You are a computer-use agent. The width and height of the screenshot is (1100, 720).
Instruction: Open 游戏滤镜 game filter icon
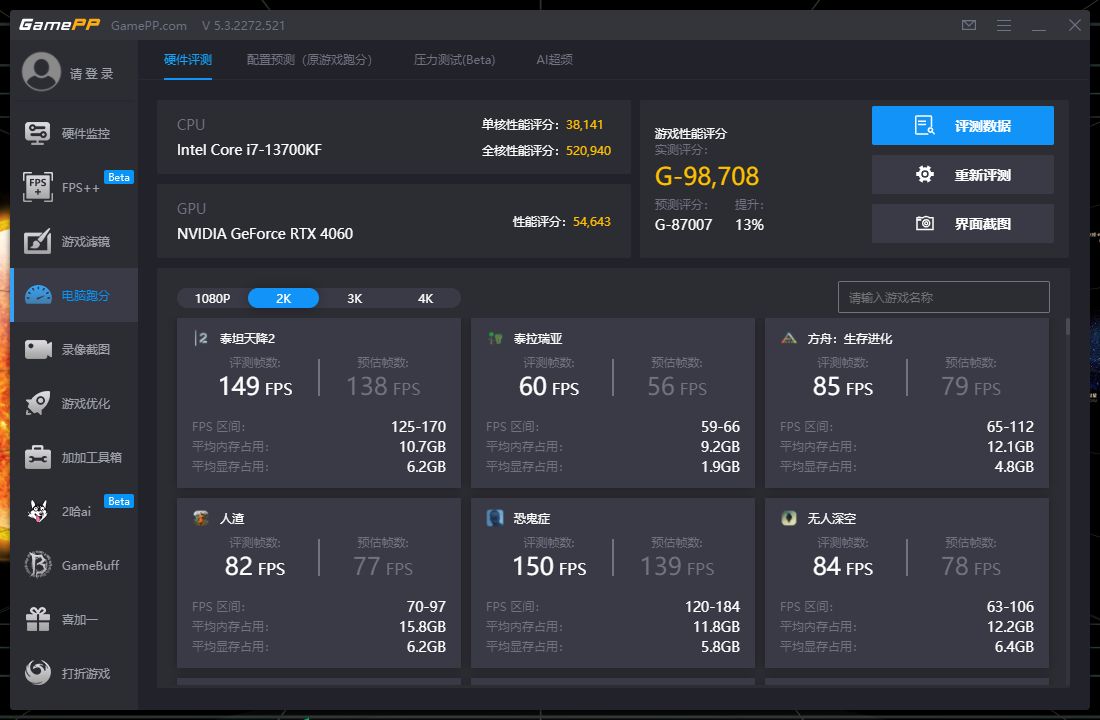[x=38, y=241]
